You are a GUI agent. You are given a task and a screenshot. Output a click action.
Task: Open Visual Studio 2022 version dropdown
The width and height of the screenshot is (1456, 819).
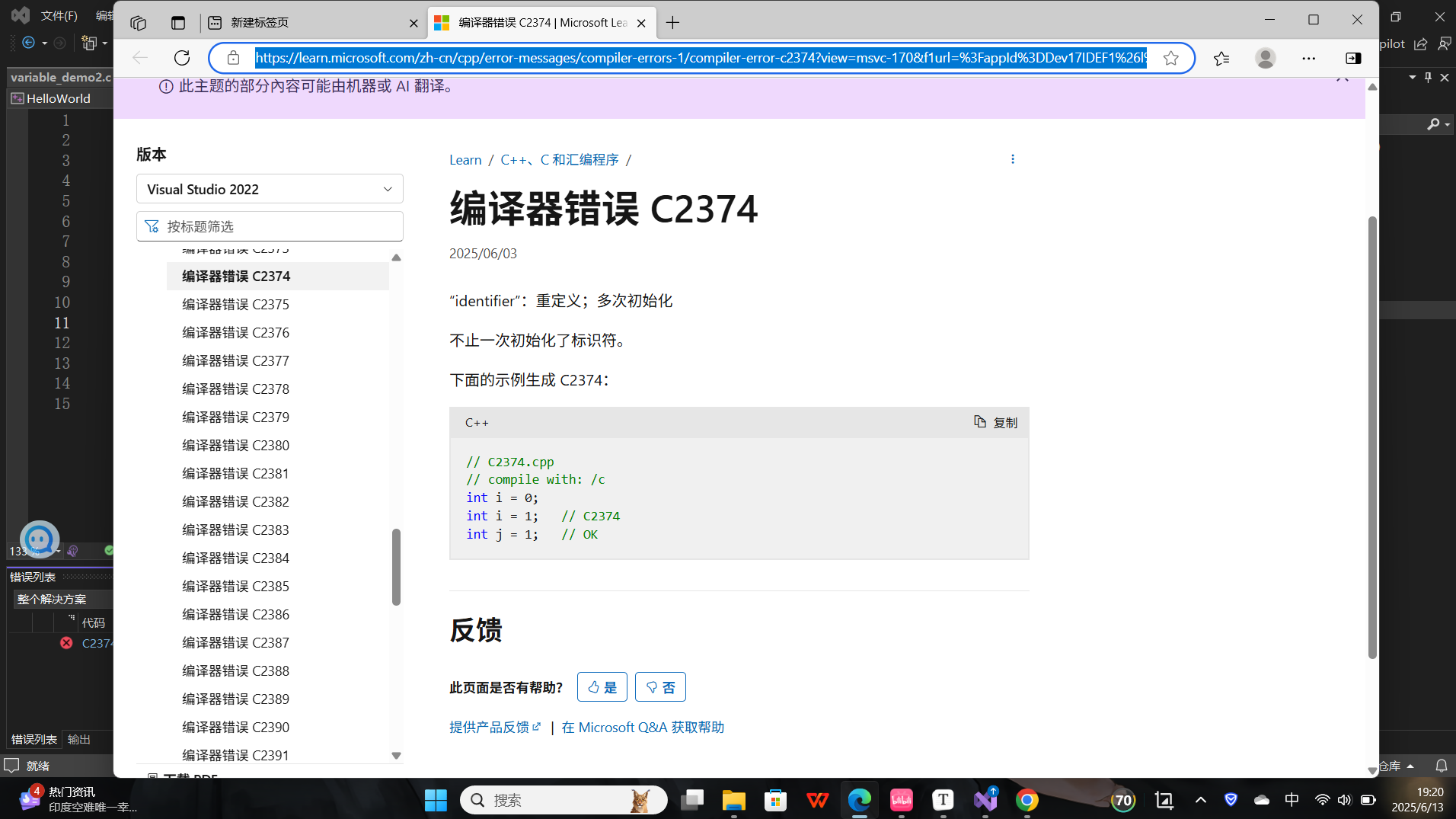point(270,189)
